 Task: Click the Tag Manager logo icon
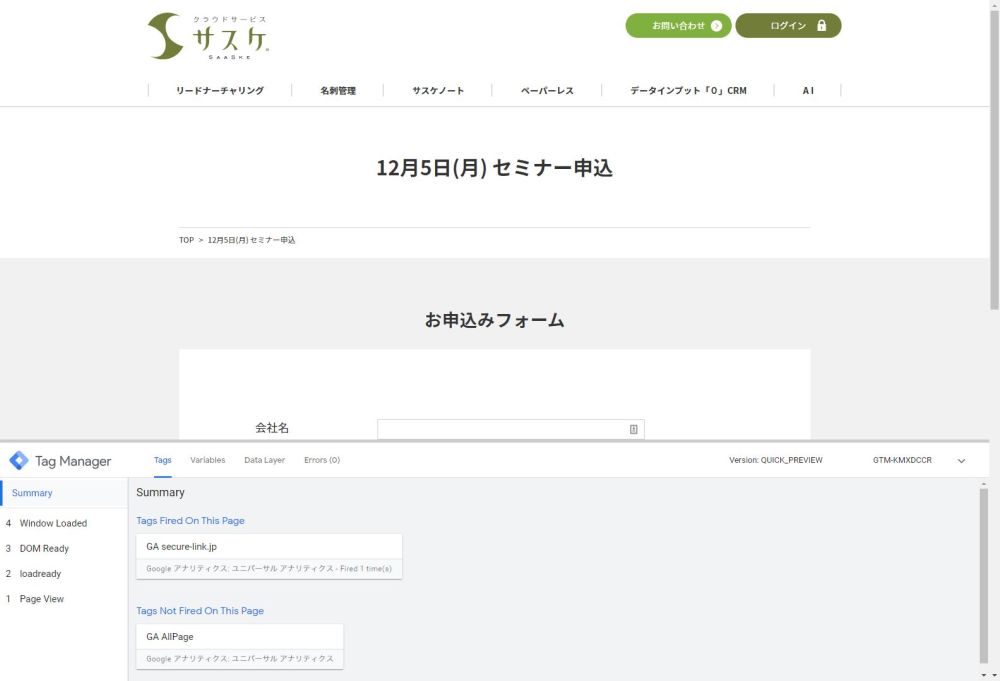pyautogui.click(x=19, y=461)
